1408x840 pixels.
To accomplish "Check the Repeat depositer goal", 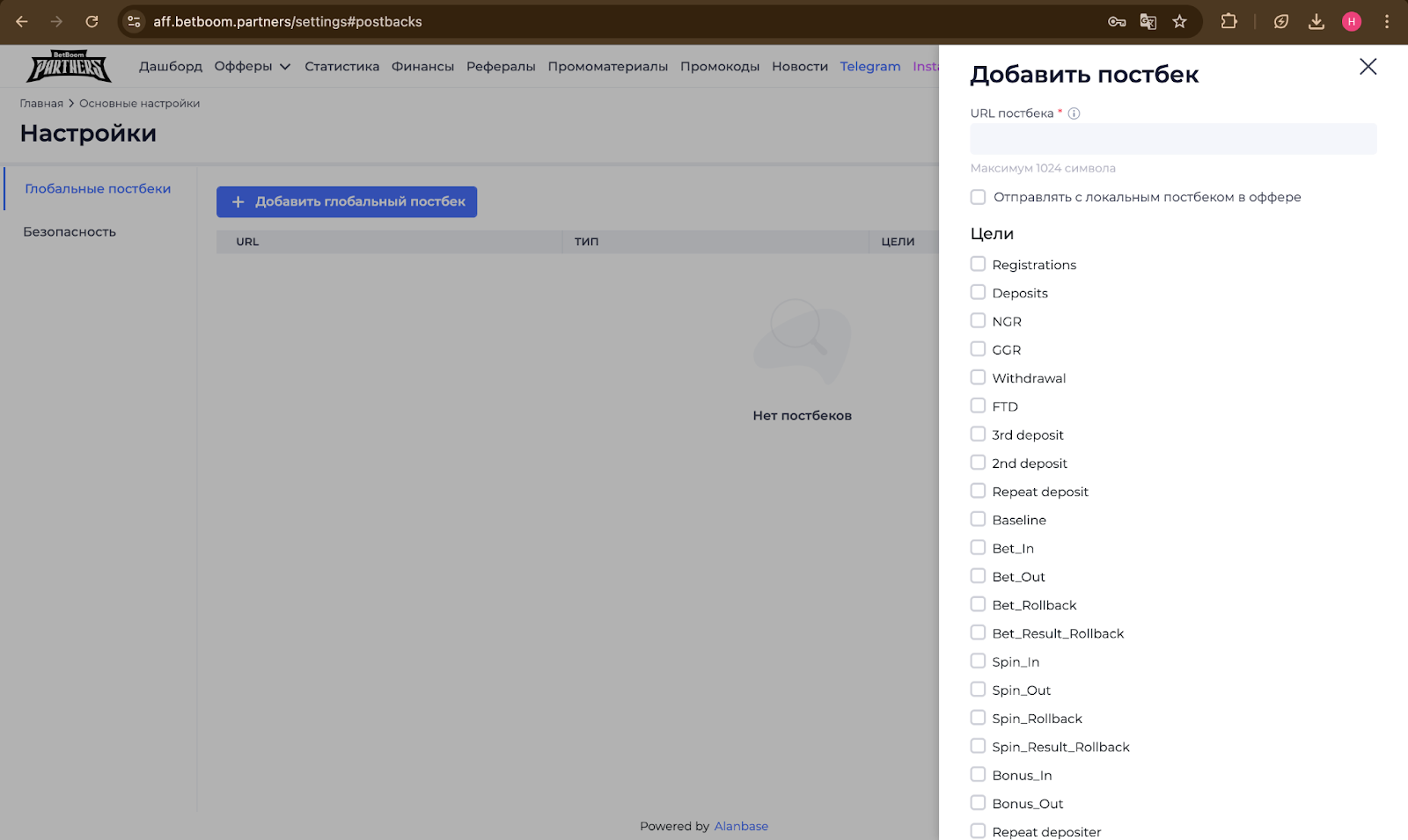I will pyautogui.click(x=978, y=831).
